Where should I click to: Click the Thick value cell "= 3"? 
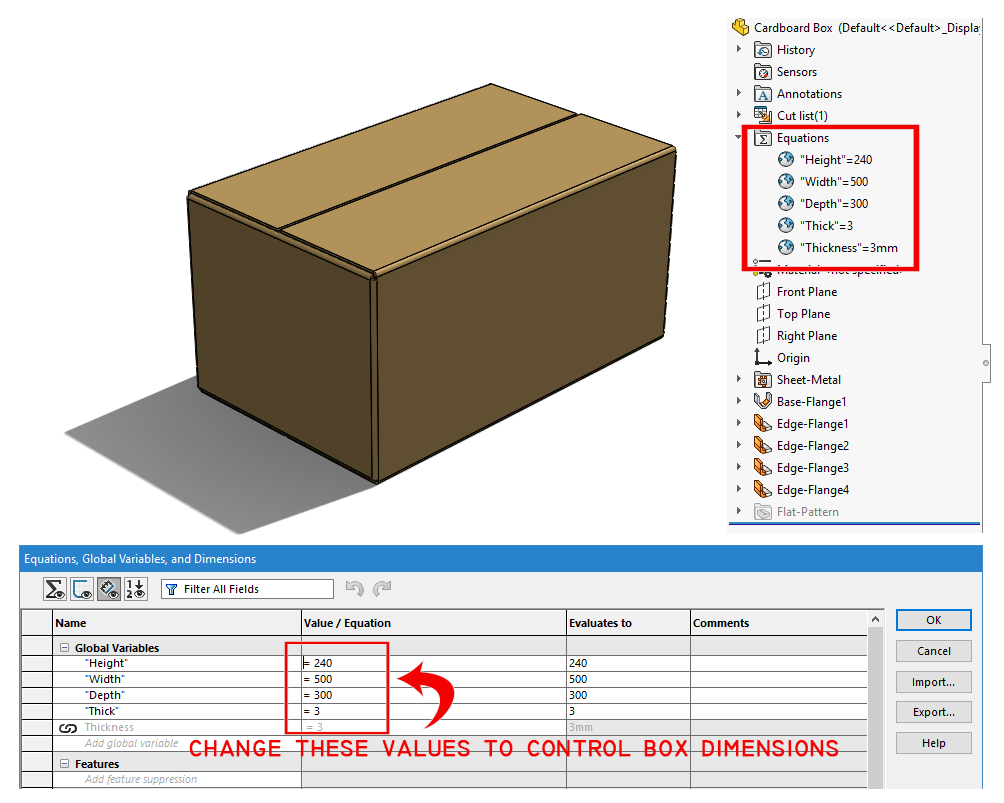click(433, 711)
